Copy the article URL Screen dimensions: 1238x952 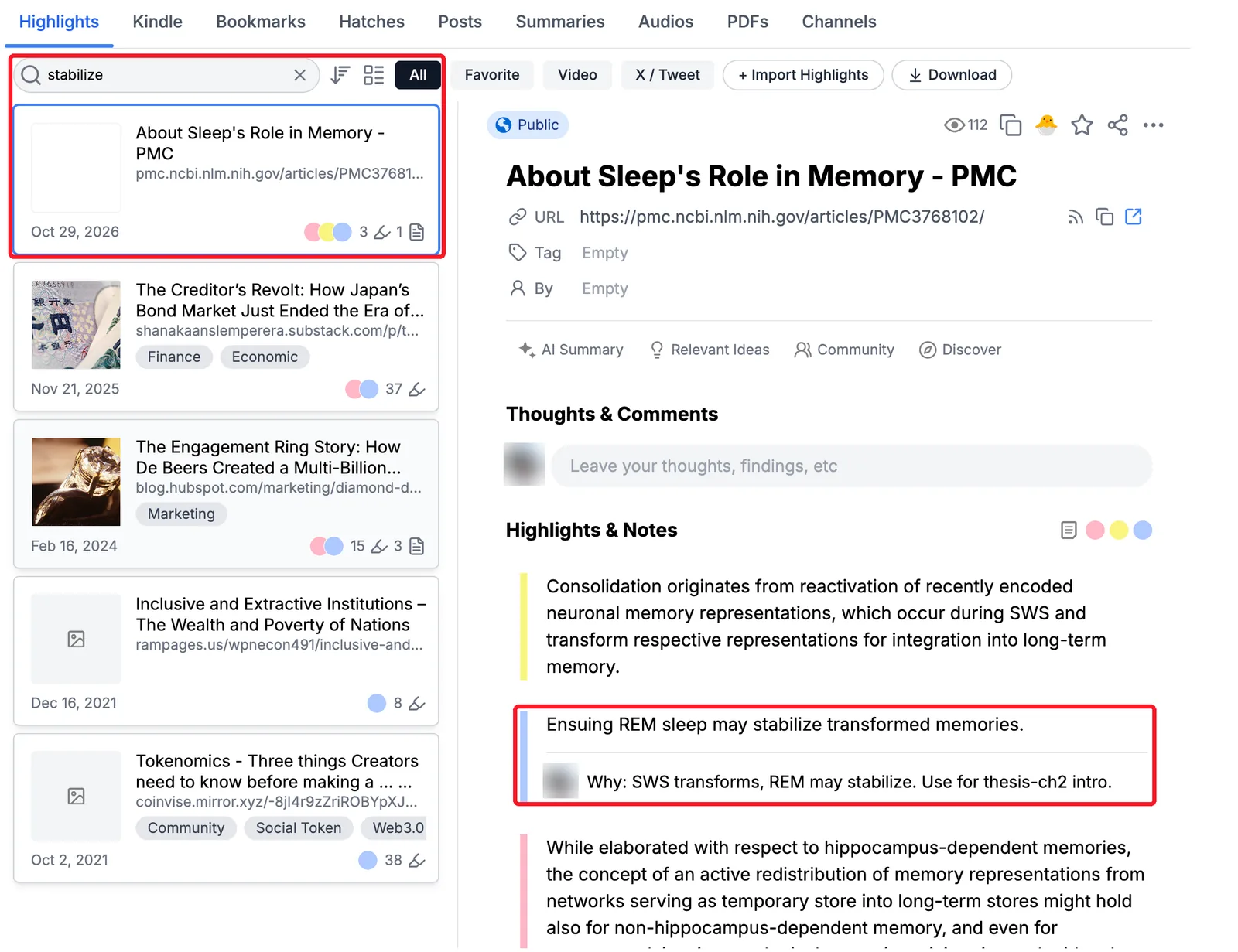point(1104,217)
